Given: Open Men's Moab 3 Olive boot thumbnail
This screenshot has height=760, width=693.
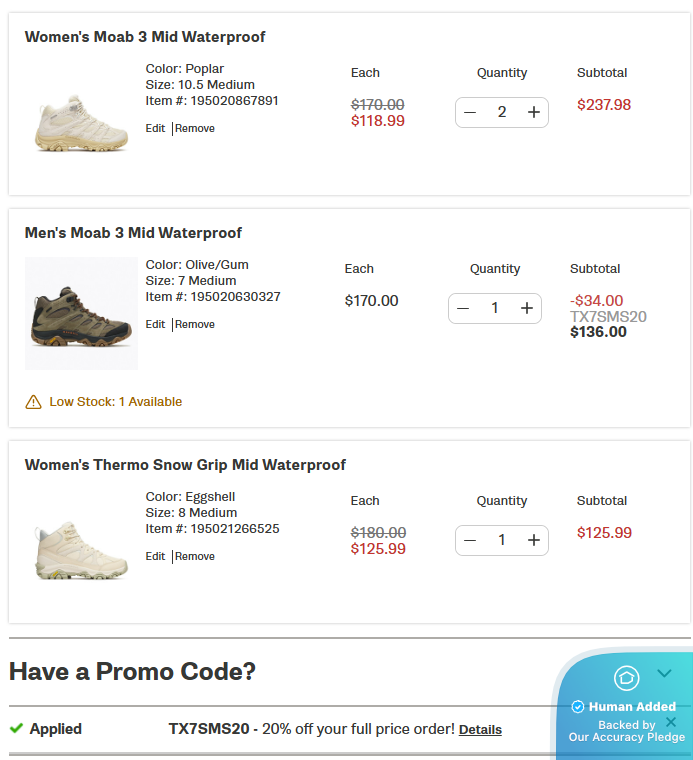Looking at the screenshot, I should point(81,314).
